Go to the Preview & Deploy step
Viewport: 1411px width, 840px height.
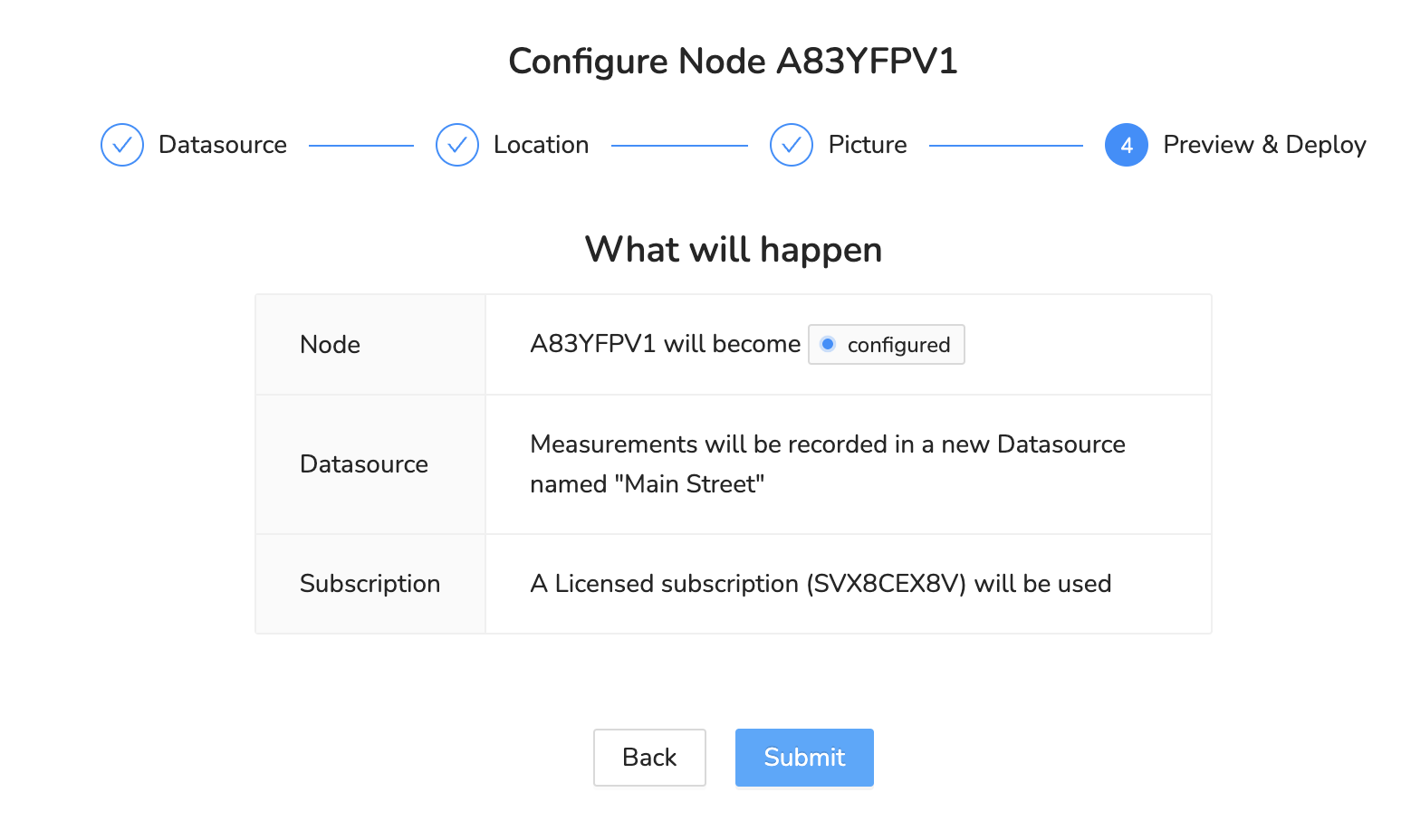coord(1264,145)
